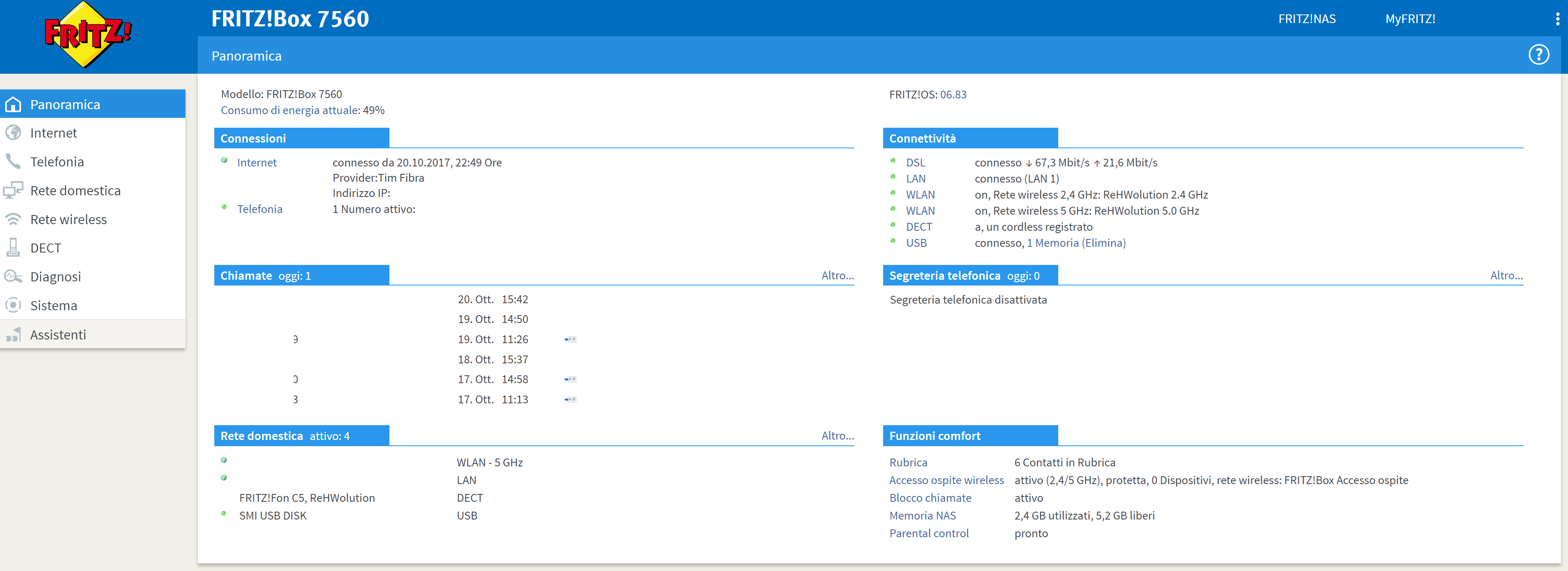
Task: Click the Sistema sidebar icon
Action: [x=13, y=305]
